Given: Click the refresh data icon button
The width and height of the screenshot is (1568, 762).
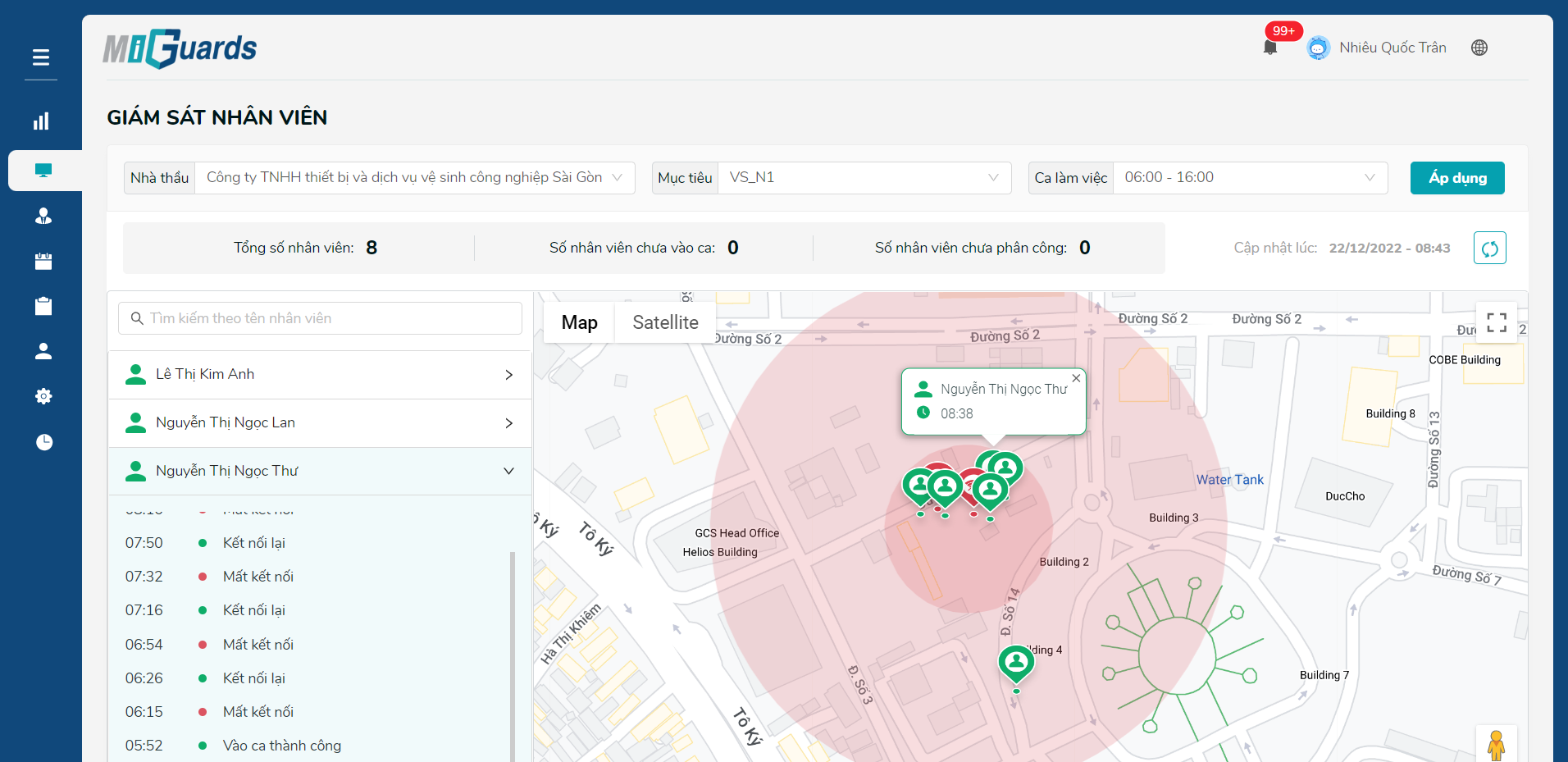Looking at the screenshot, I should (x=1489, y=248).
